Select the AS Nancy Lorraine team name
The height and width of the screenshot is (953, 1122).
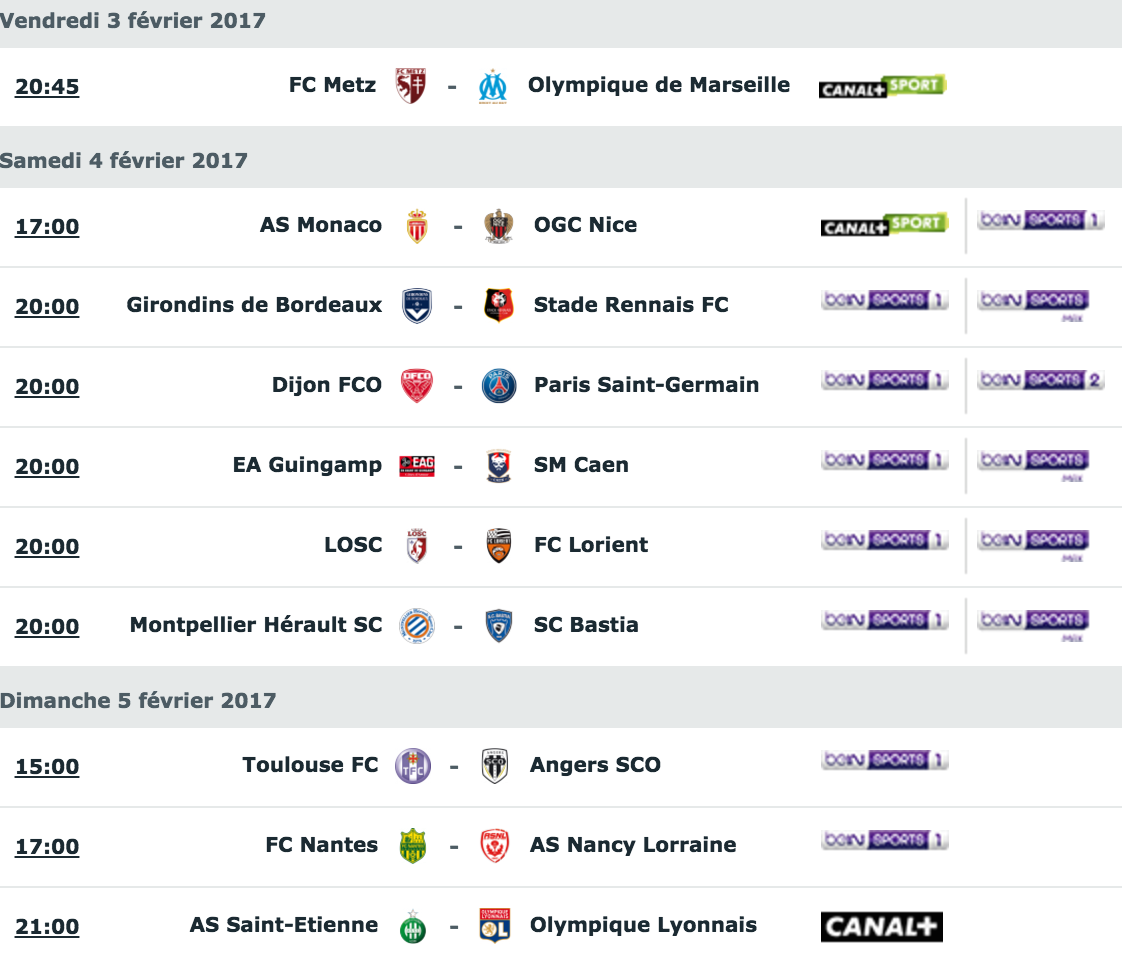[x=633, y=845]
